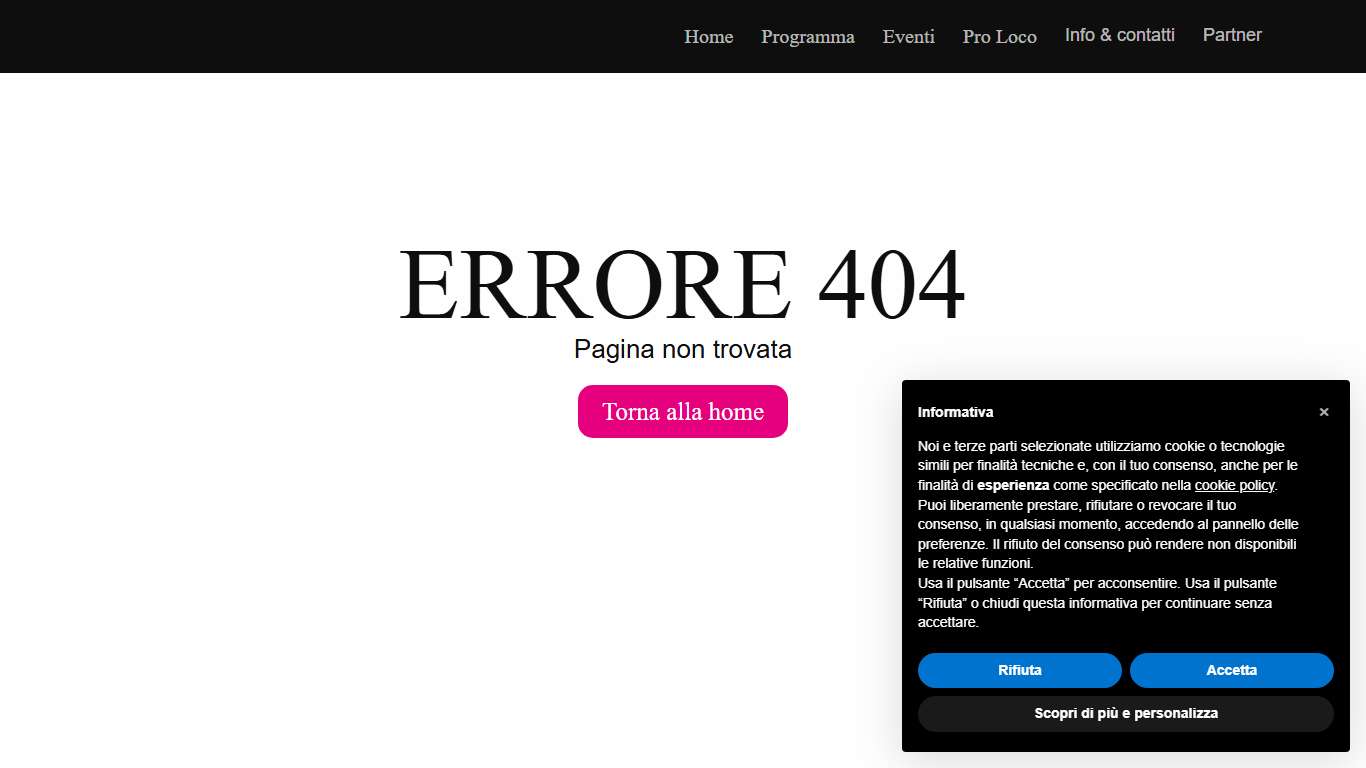Click the Informativa banner title
The height and width of the screenshot is (768, 1366).
point(955,412)
